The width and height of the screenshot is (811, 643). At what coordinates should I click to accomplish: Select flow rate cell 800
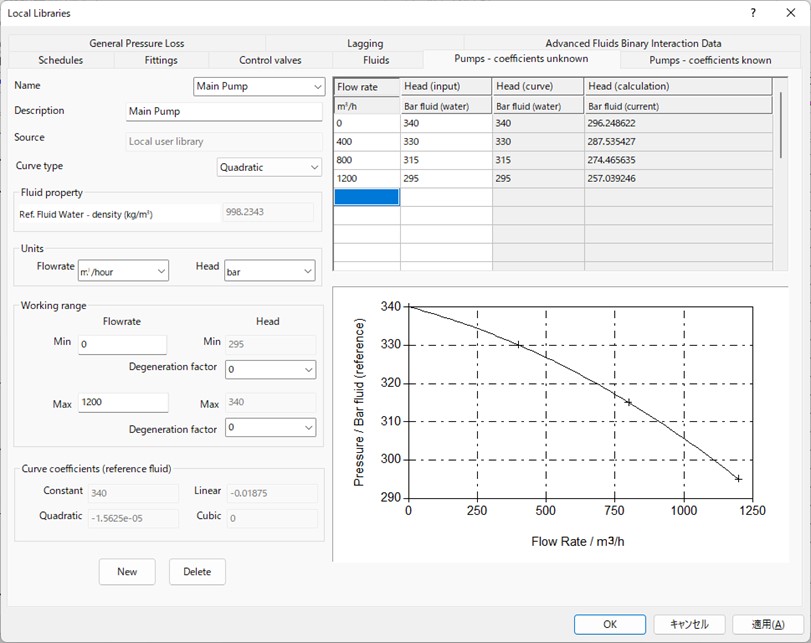367,160
